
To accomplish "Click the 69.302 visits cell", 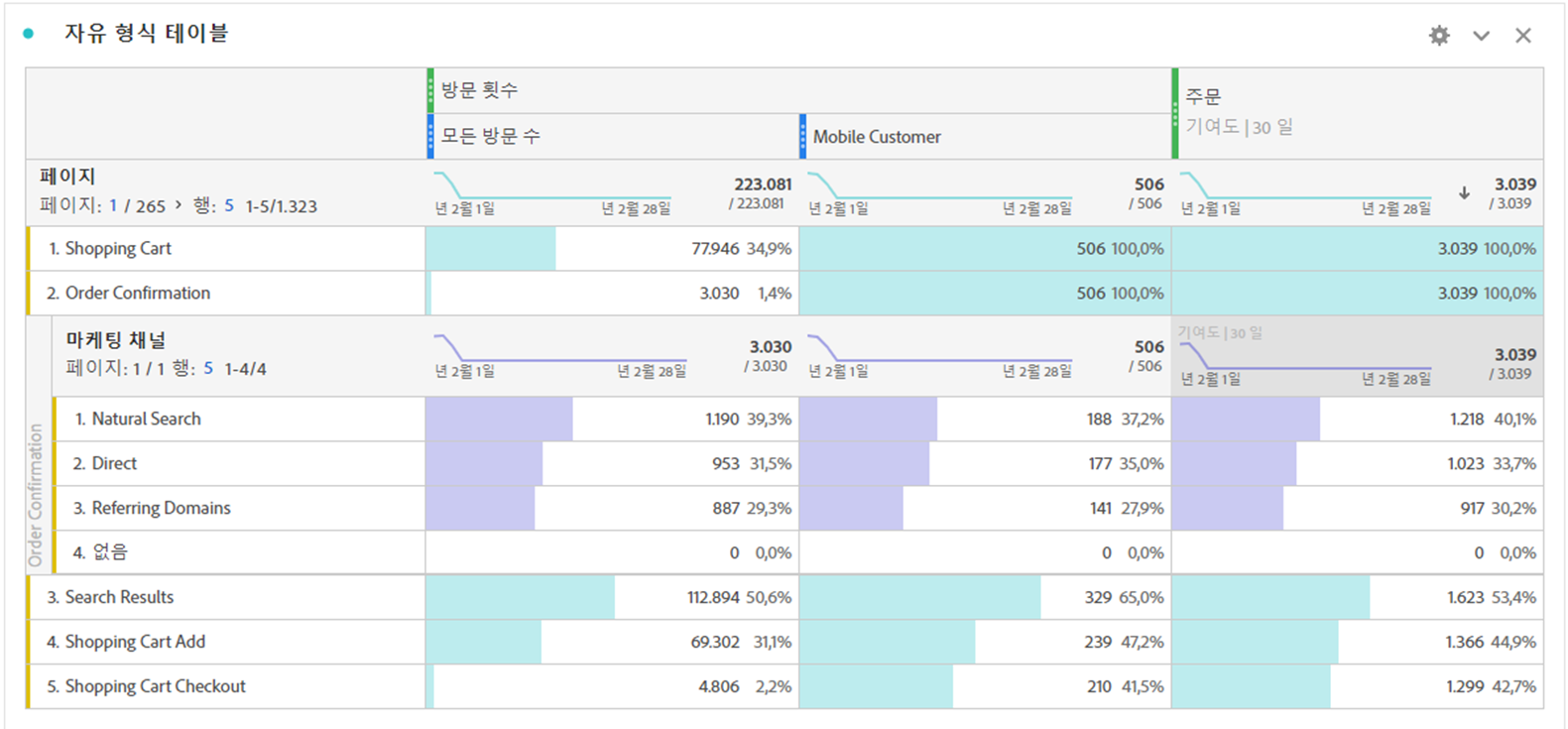I will 612,642.
